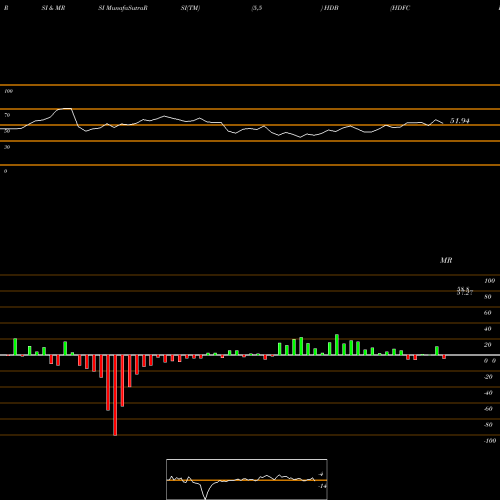Click the 40 label on MR axis

tap(488, 329)
